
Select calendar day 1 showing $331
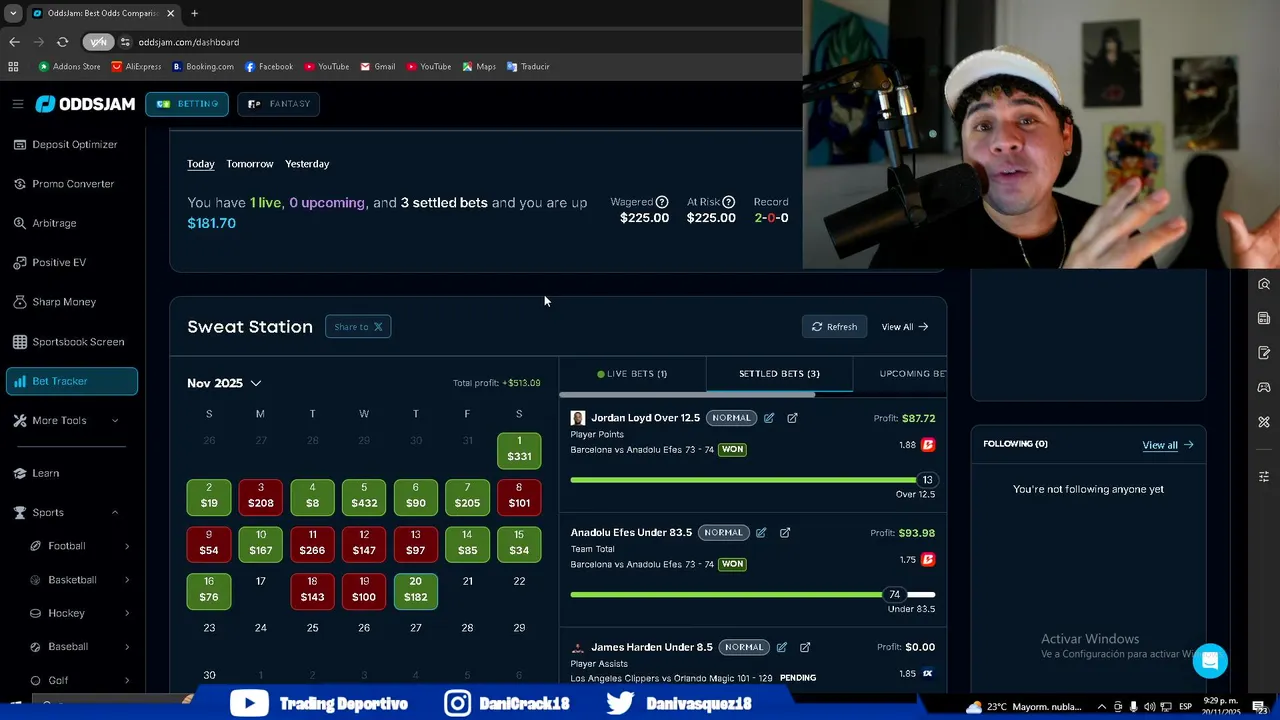tap(519, 450)
